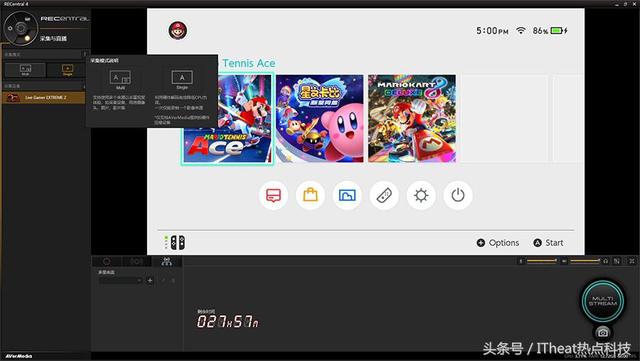Viewport: 640px width, 361px height.
Task: Click the snapshot camera button
Action: point(603,332)
